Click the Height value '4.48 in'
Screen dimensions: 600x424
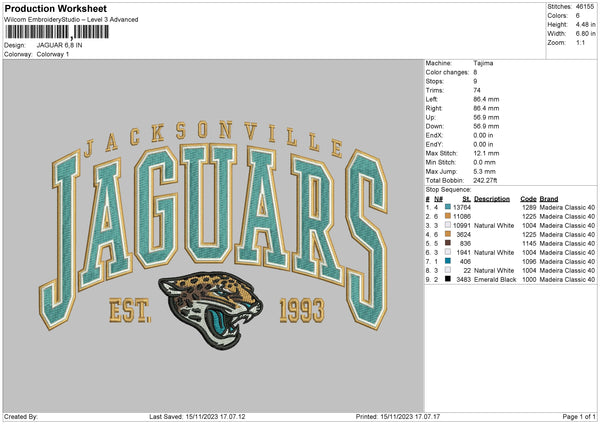coord(585,24)
